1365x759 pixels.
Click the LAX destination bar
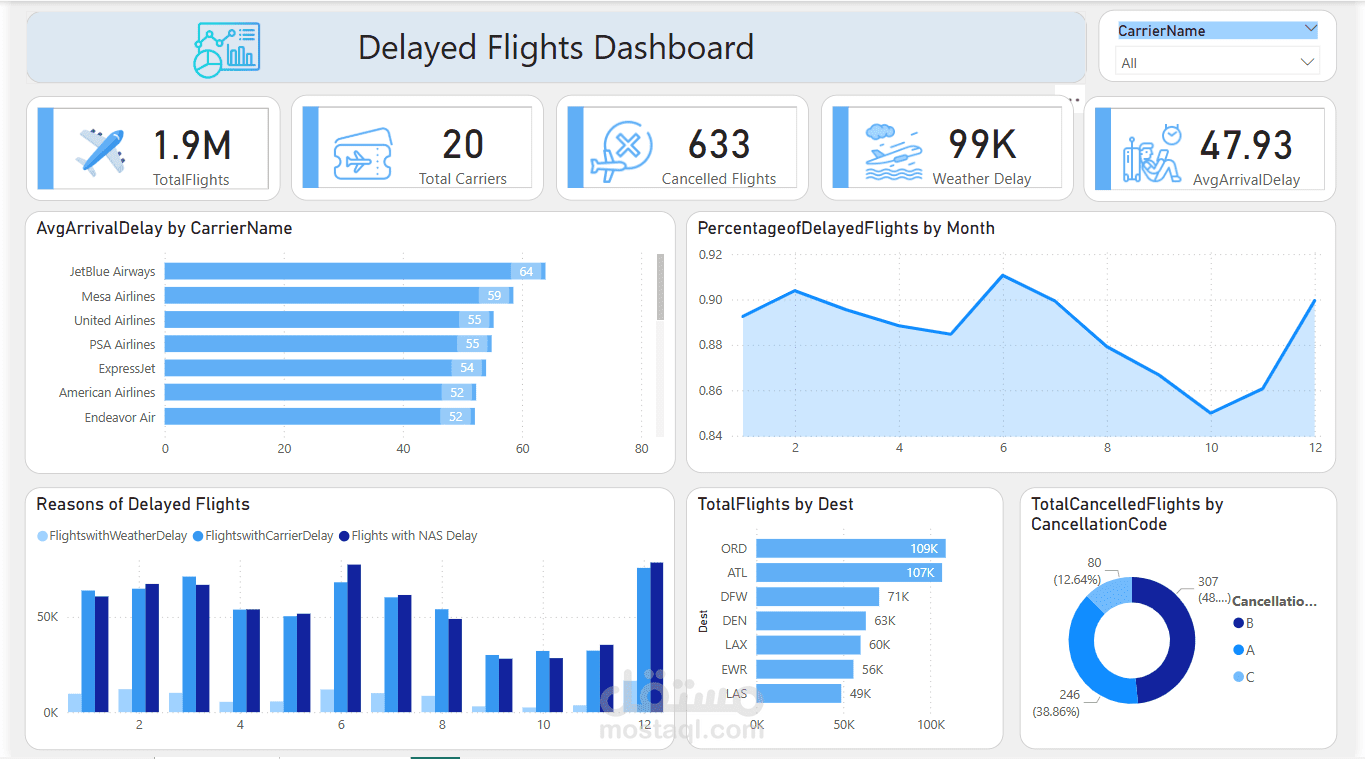(x=808, y=644)
